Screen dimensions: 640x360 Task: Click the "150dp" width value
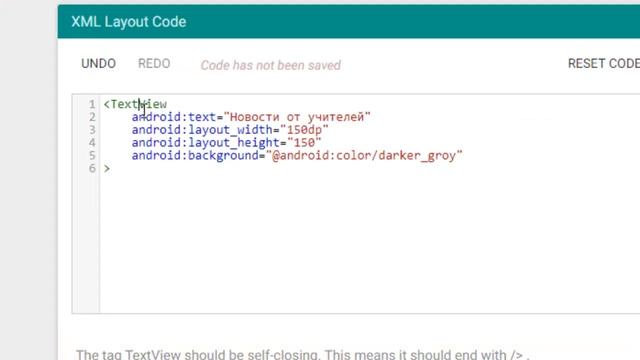304,130
